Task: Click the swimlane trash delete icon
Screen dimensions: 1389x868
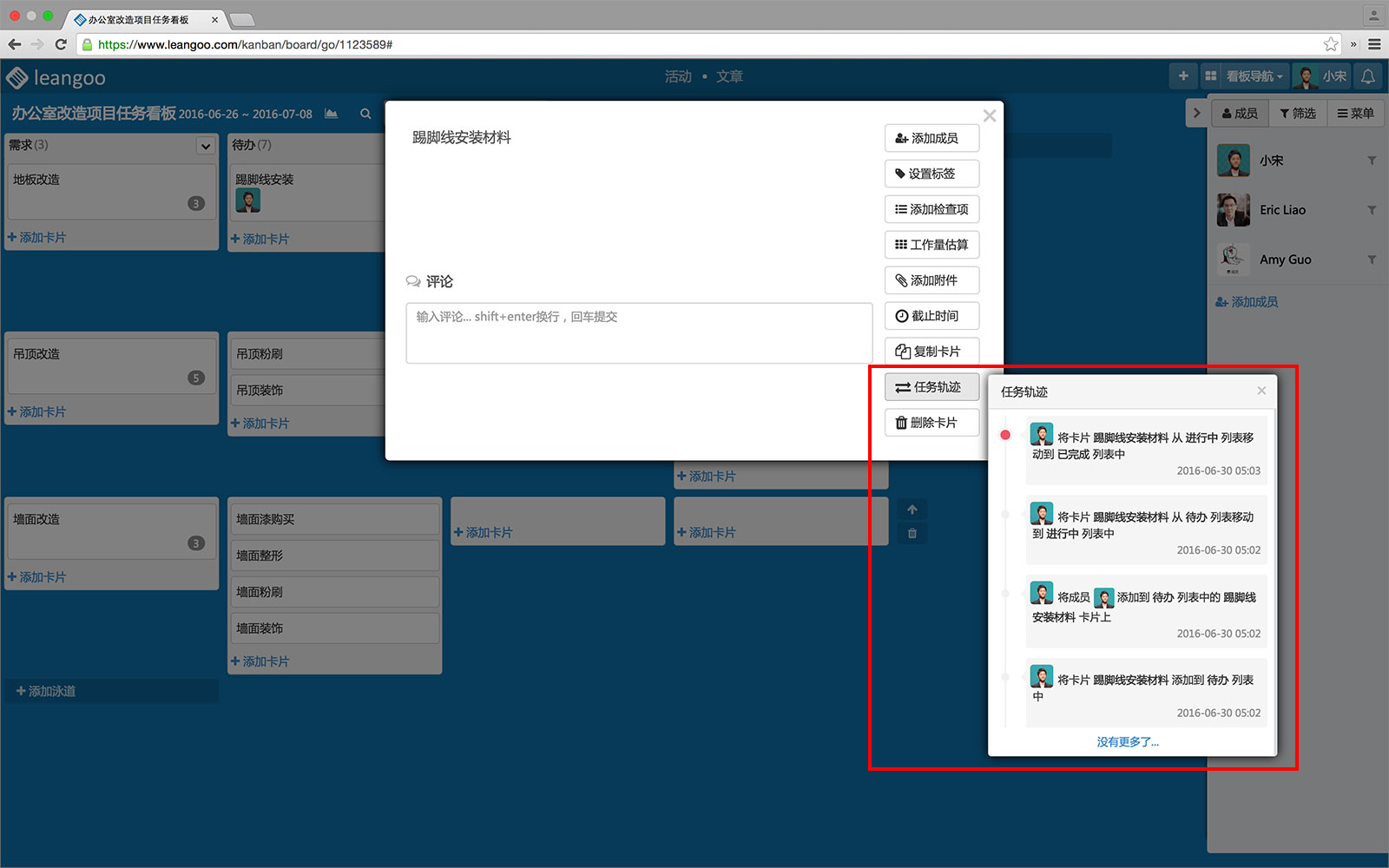Action: 912,533
